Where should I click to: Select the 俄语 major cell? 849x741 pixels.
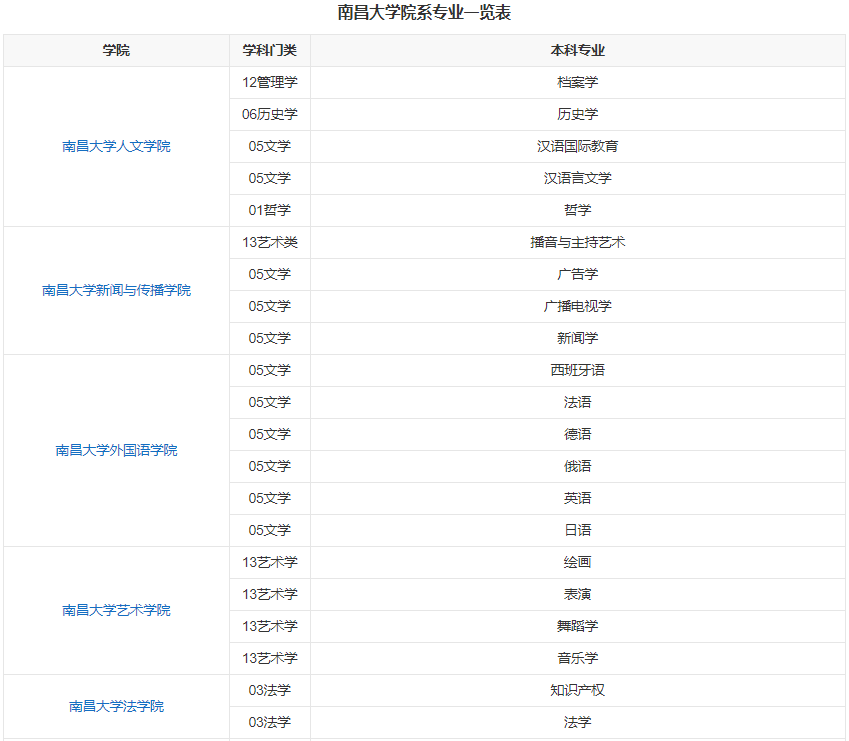578,466
